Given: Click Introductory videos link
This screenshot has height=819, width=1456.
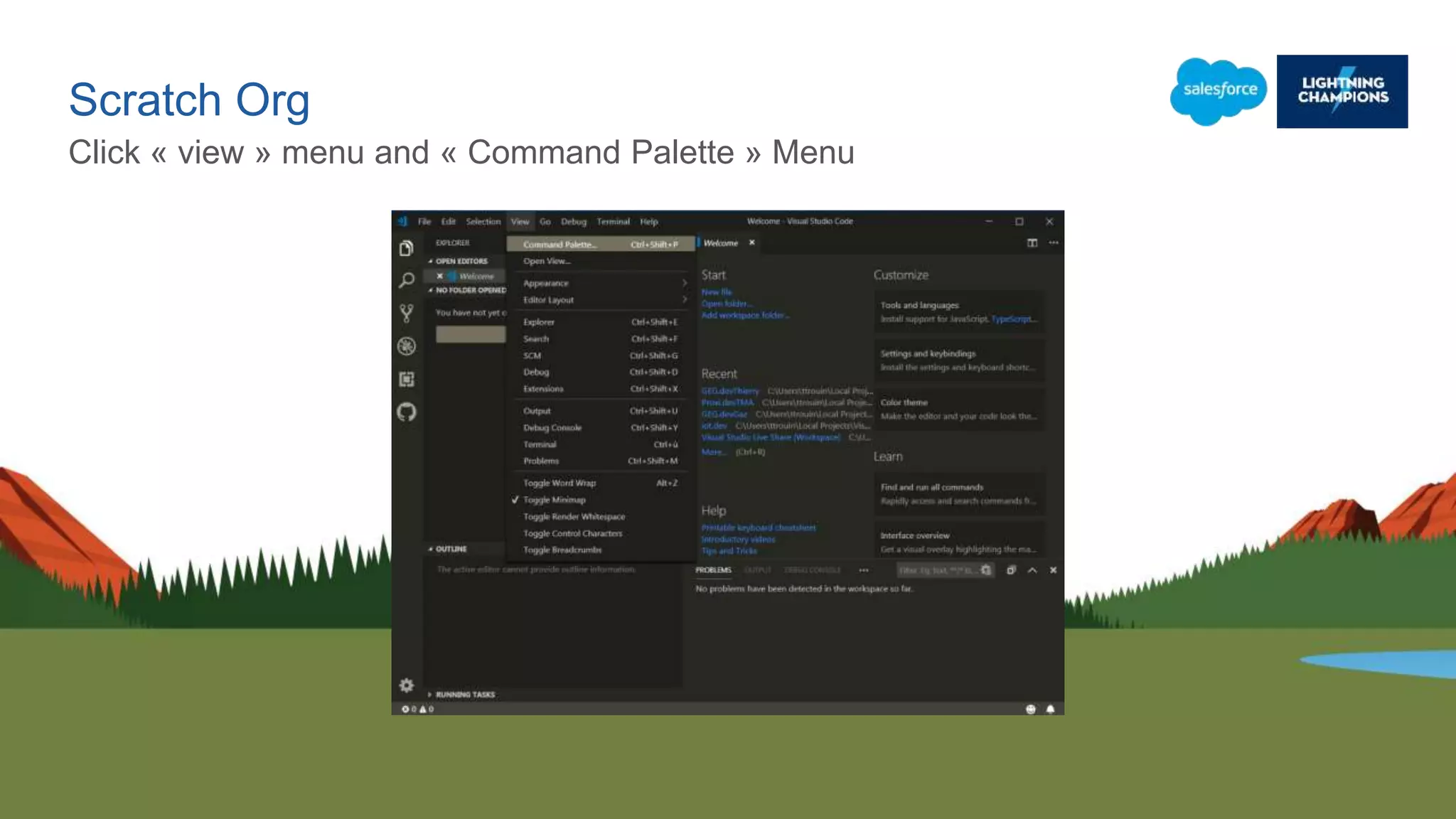Looking at the screenshot, I should (739, 539).
